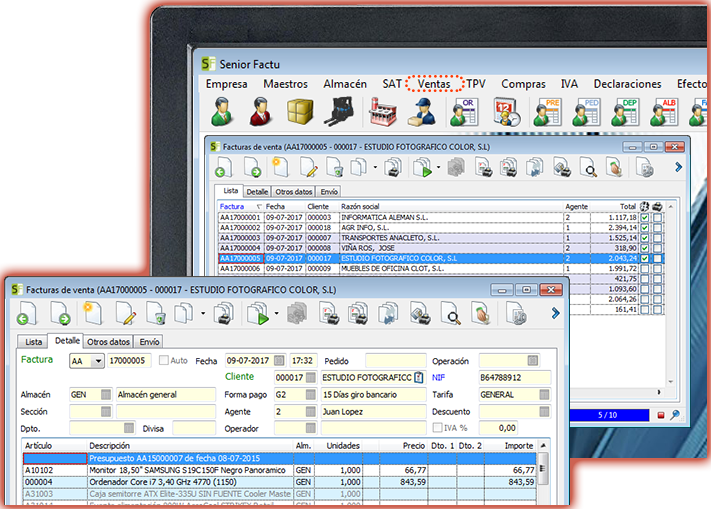
Task: Click duplicate invoice icon in front window
Action: point(184,314)
